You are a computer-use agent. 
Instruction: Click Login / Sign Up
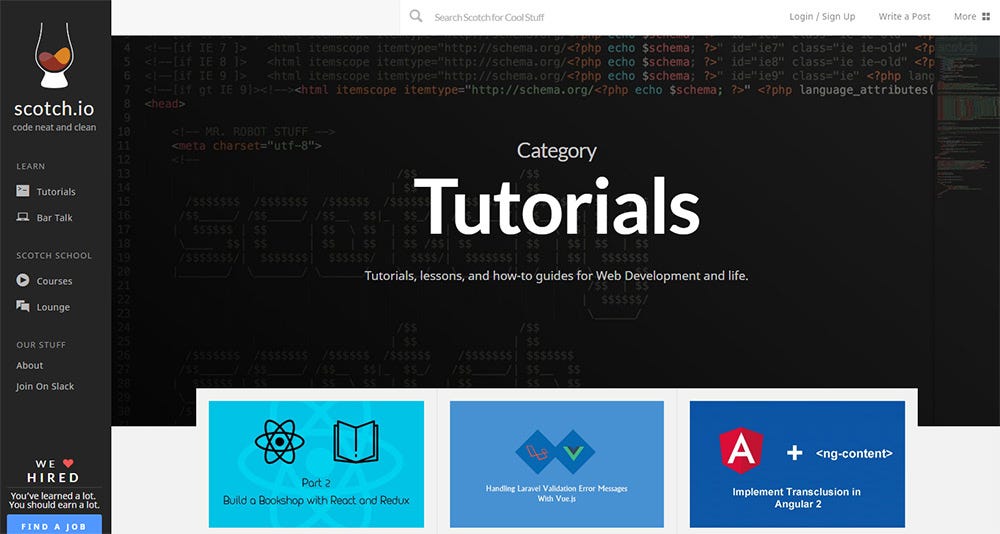[822, 17]
